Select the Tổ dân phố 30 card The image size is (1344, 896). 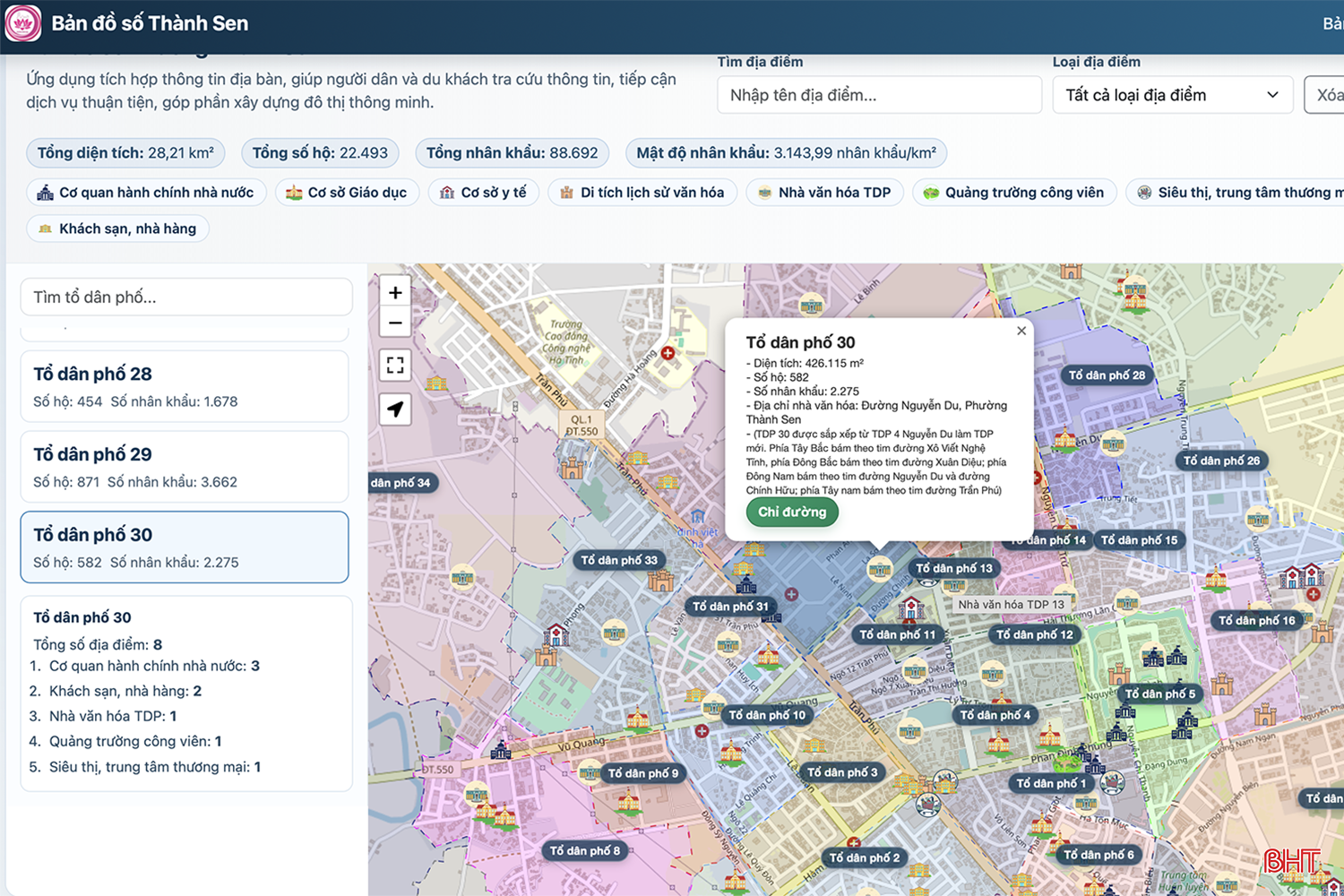pyautogui.click(x=185, y=547)
